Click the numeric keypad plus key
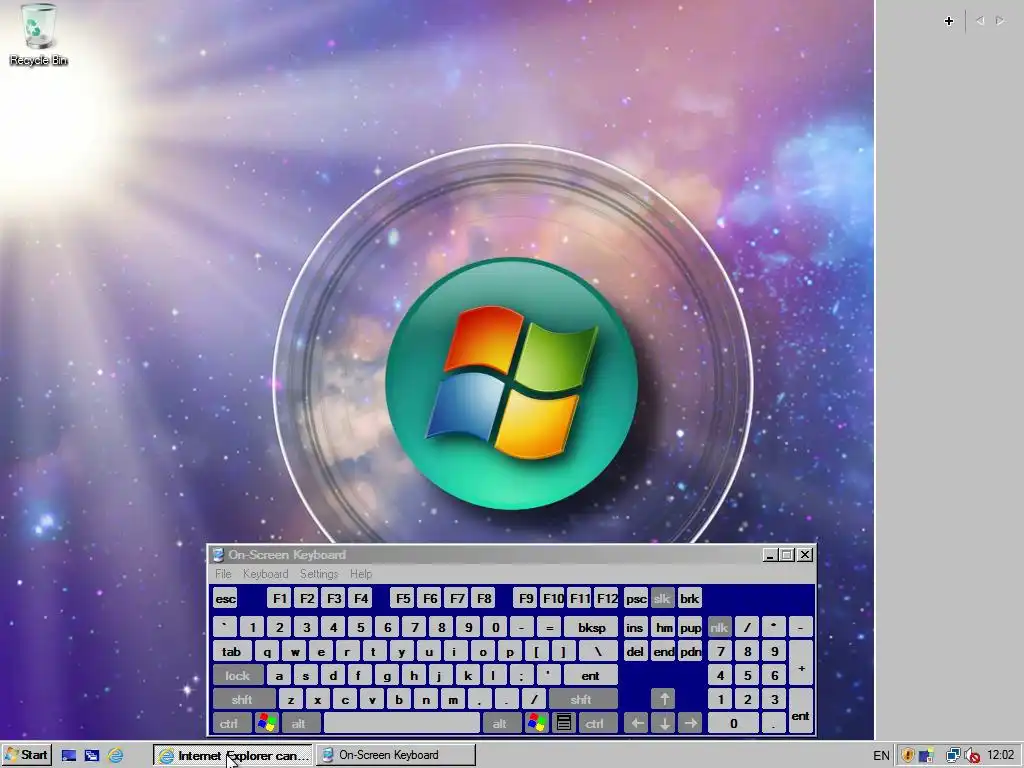This screenshot has height=768, width=1024. pyautogui.click(x=801, y=664)
